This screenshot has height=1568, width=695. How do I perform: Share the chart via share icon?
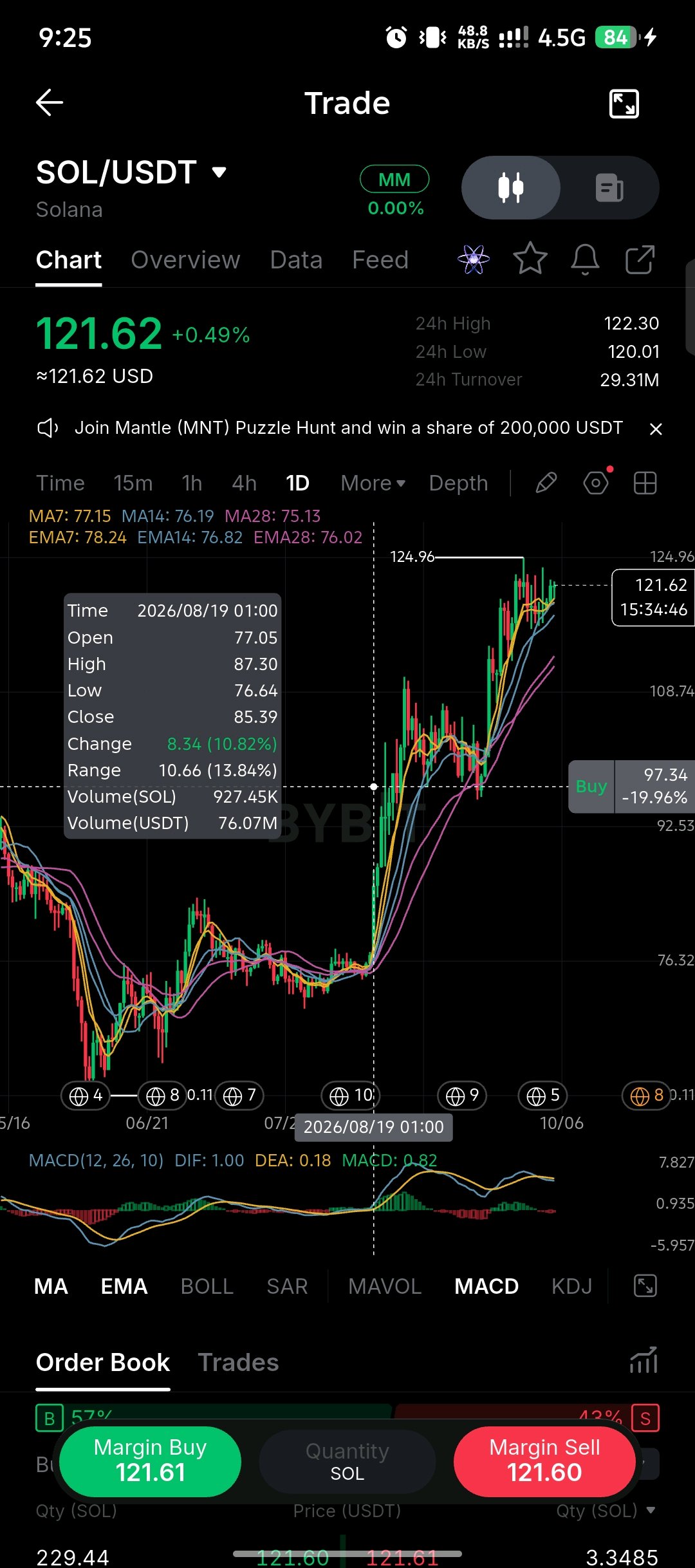click(640, 259)
